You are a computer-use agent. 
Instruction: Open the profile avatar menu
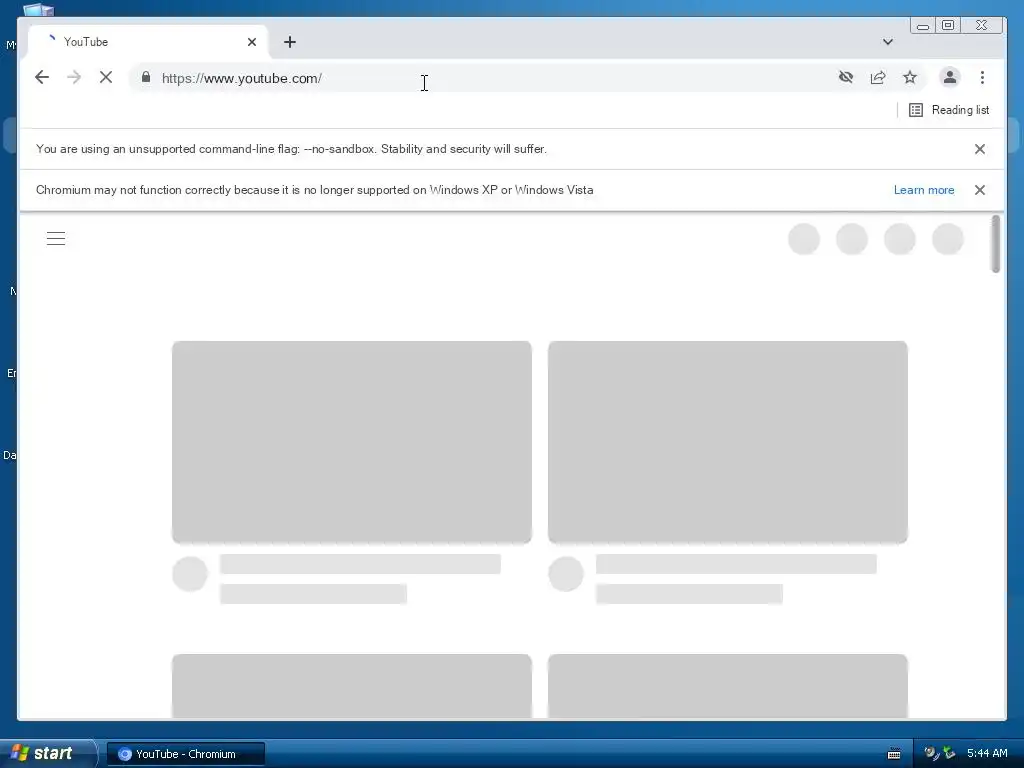[950, 78]
